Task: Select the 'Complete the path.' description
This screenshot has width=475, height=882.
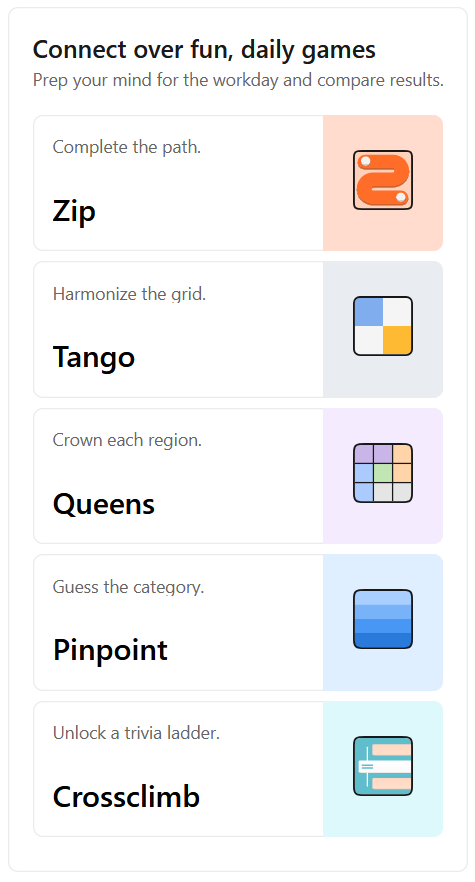Action: pos(127,147)
